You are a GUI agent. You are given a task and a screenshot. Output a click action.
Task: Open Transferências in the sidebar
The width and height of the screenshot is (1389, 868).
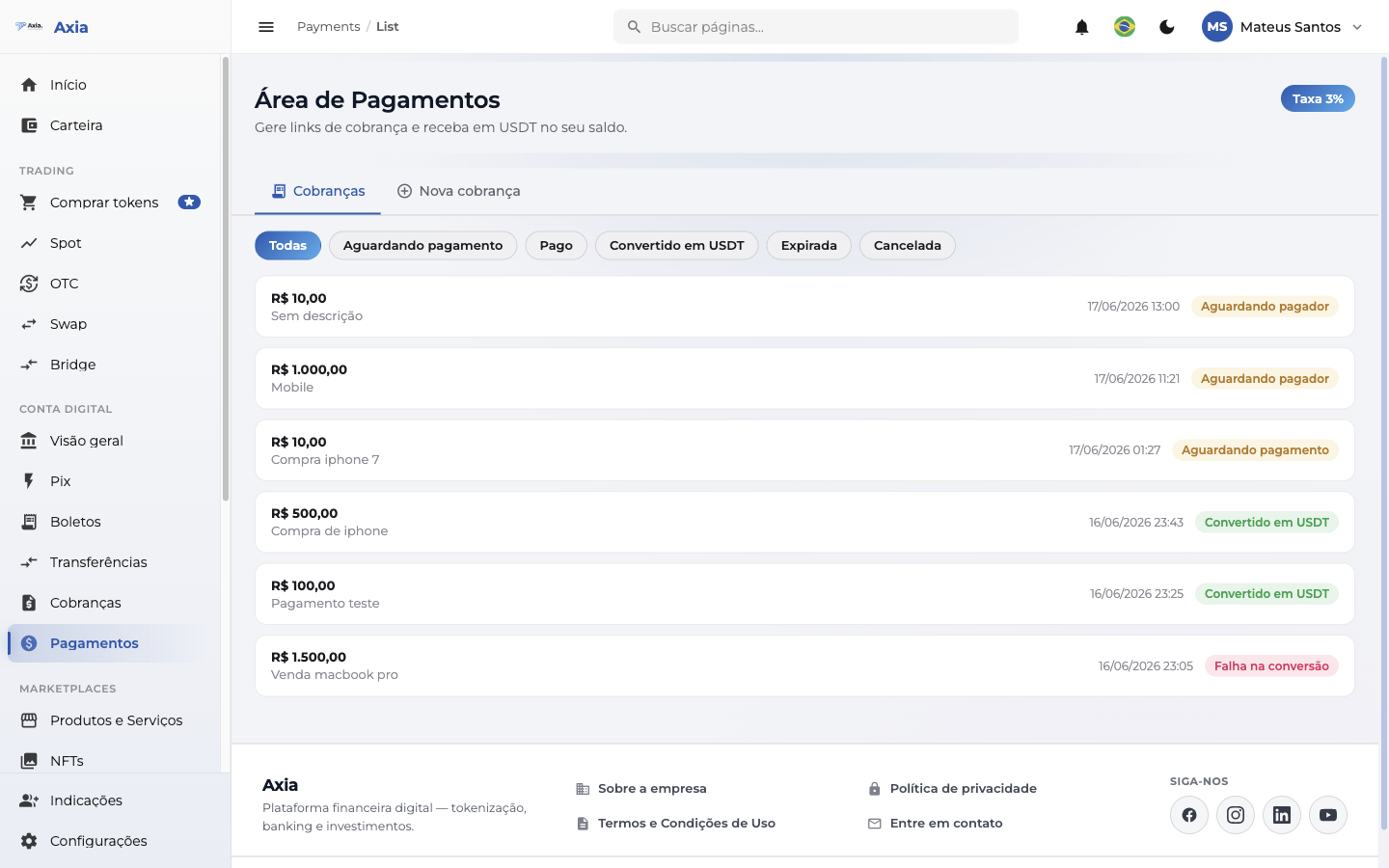(110, 562)
